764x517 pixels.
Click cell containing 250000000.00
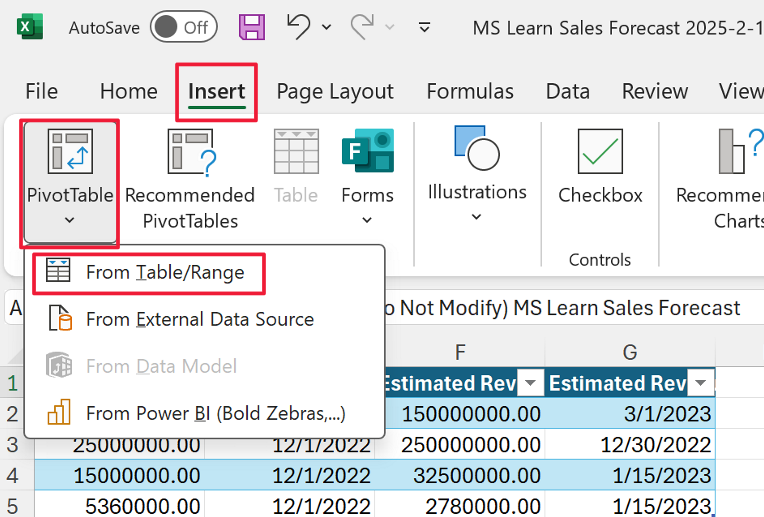460,444
